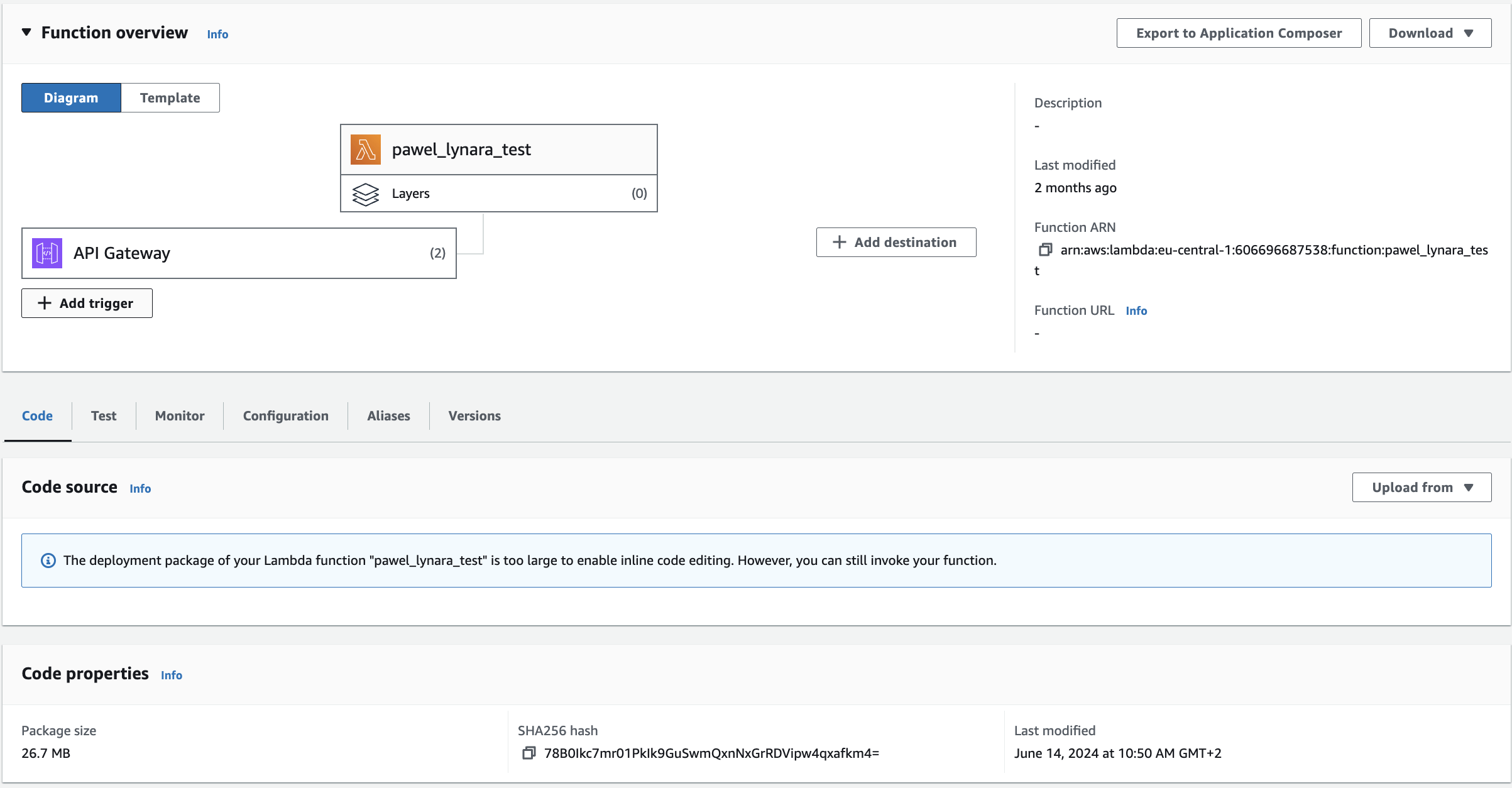The height and width of the screenshot is (788, 1512).
Task: Copy the Function ARN with copy icon
Action: point(1044,250)
